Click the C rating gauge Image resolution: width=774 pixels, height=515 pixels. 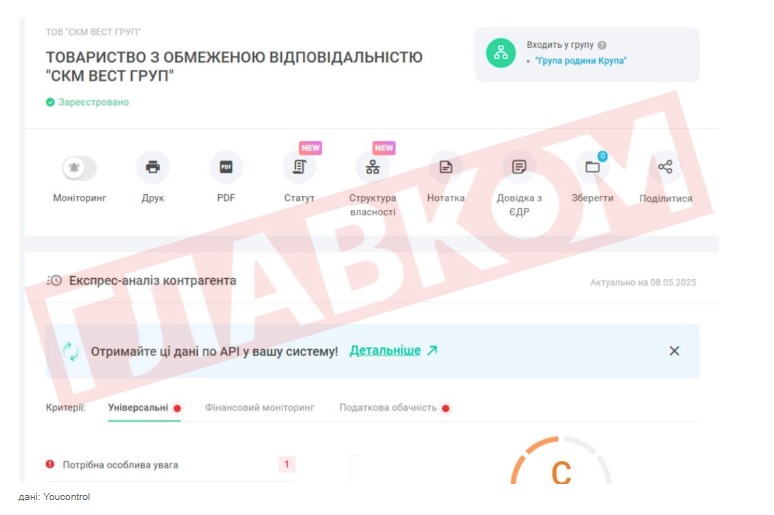(561, 462)
